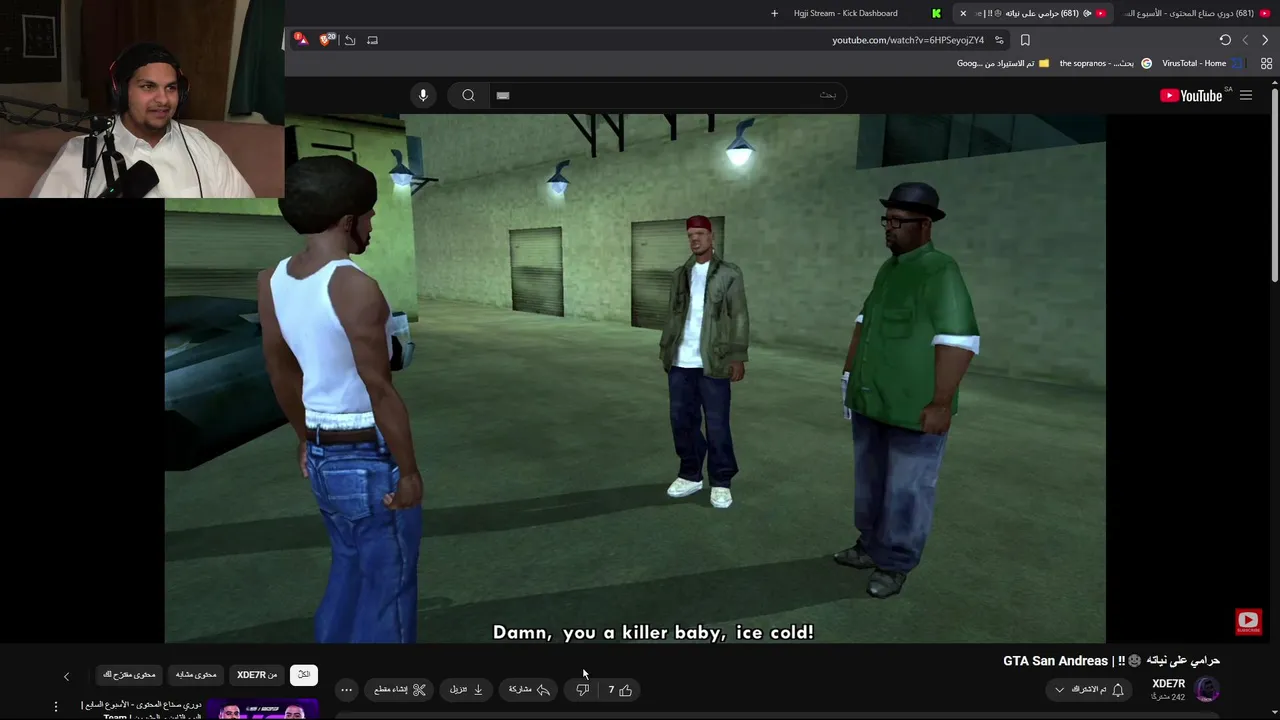Click the share arrow toolbar icon
This screenshot has width=1280, height=720.
coord(350,40)
